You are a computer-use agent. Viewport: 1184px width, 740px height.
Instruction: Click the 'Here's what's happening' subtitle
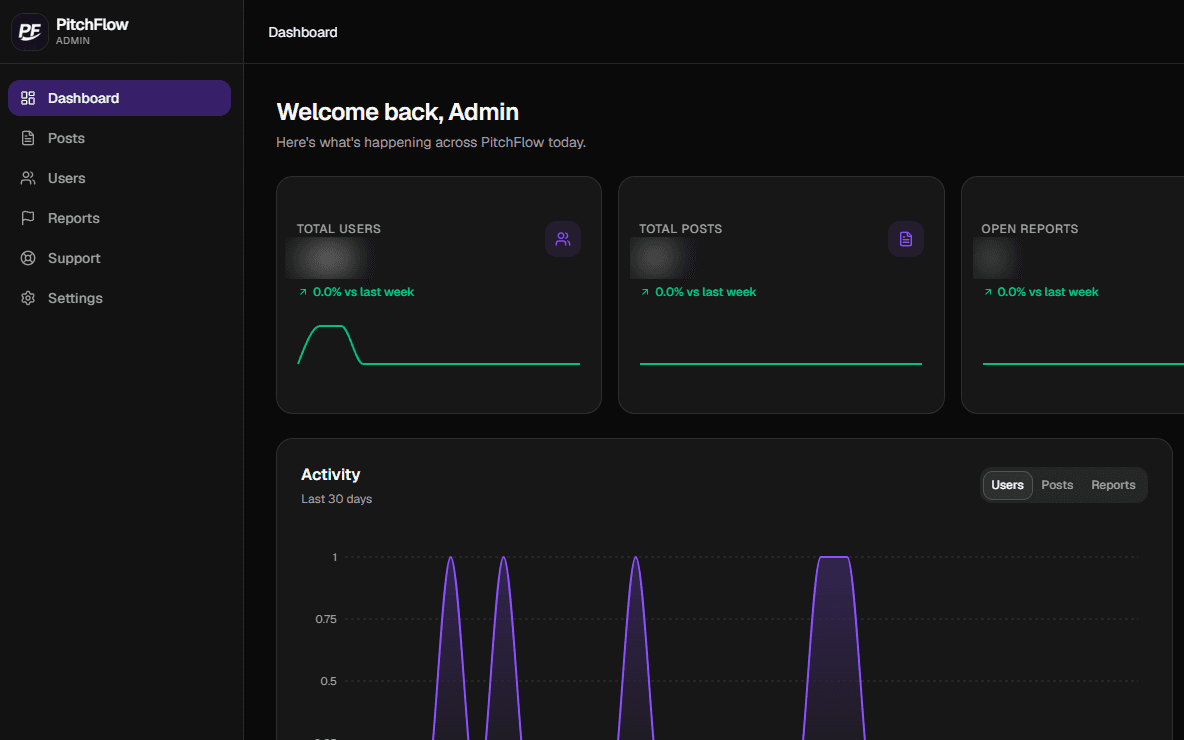pos(430,142)
